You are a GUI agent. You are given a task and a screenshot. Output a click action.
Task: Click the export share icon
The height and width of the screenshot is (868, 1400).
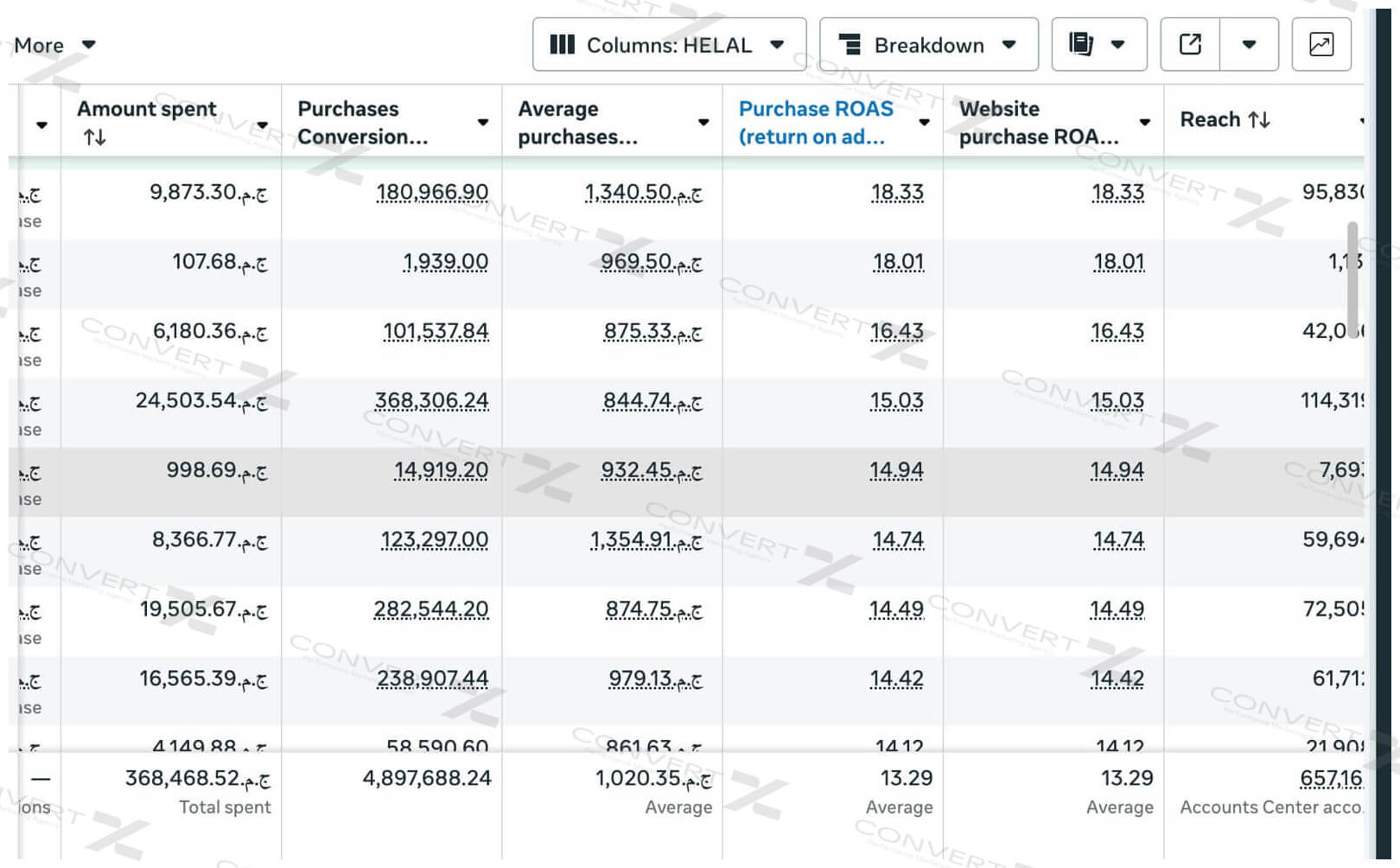pos(1190,44)
